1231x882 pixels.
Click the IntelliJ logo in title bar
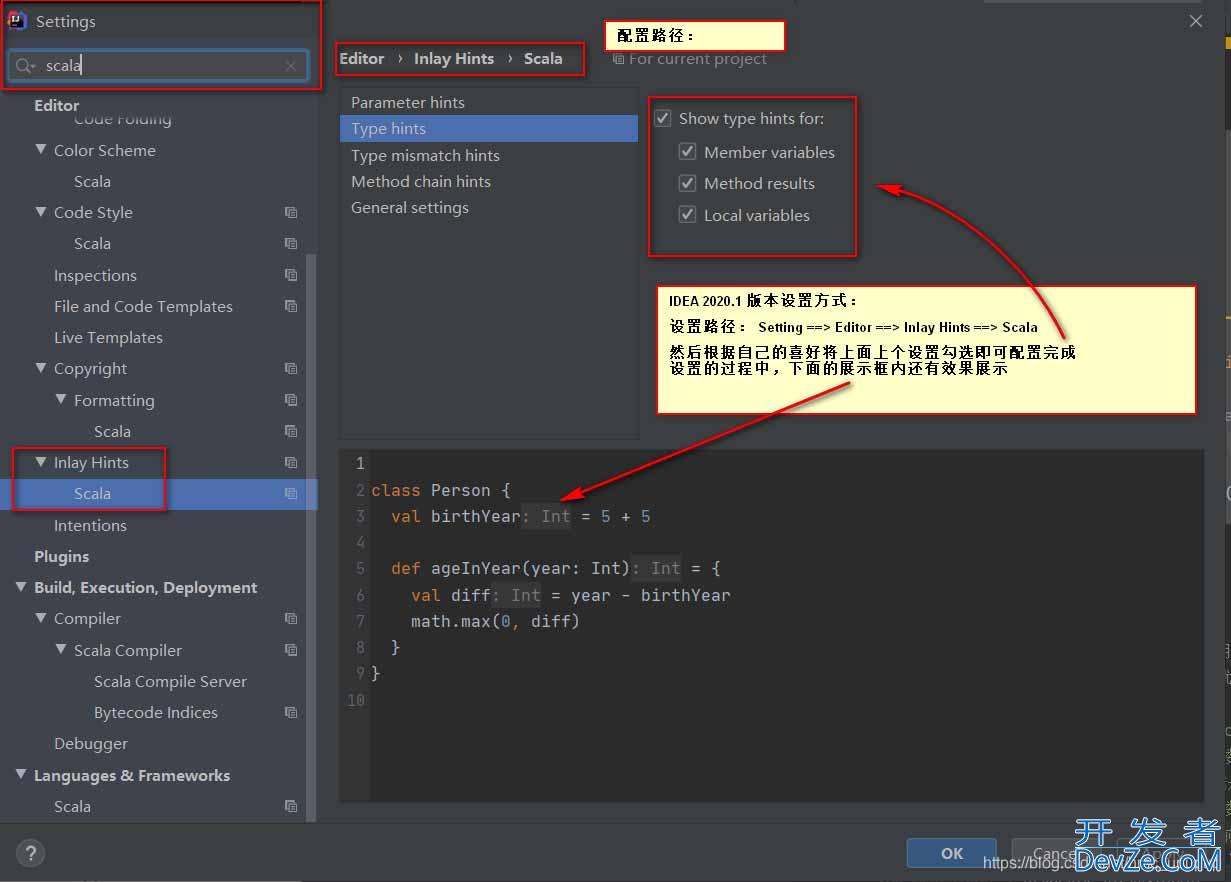coord(17,20)
